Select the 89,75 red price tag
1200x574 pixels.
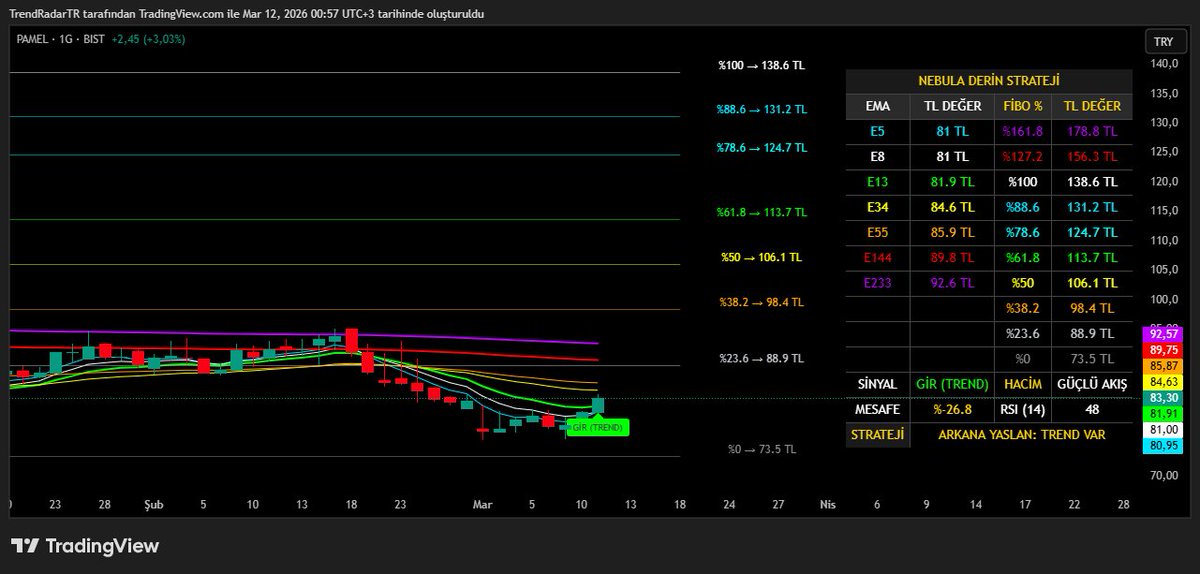coord(1161,349)
